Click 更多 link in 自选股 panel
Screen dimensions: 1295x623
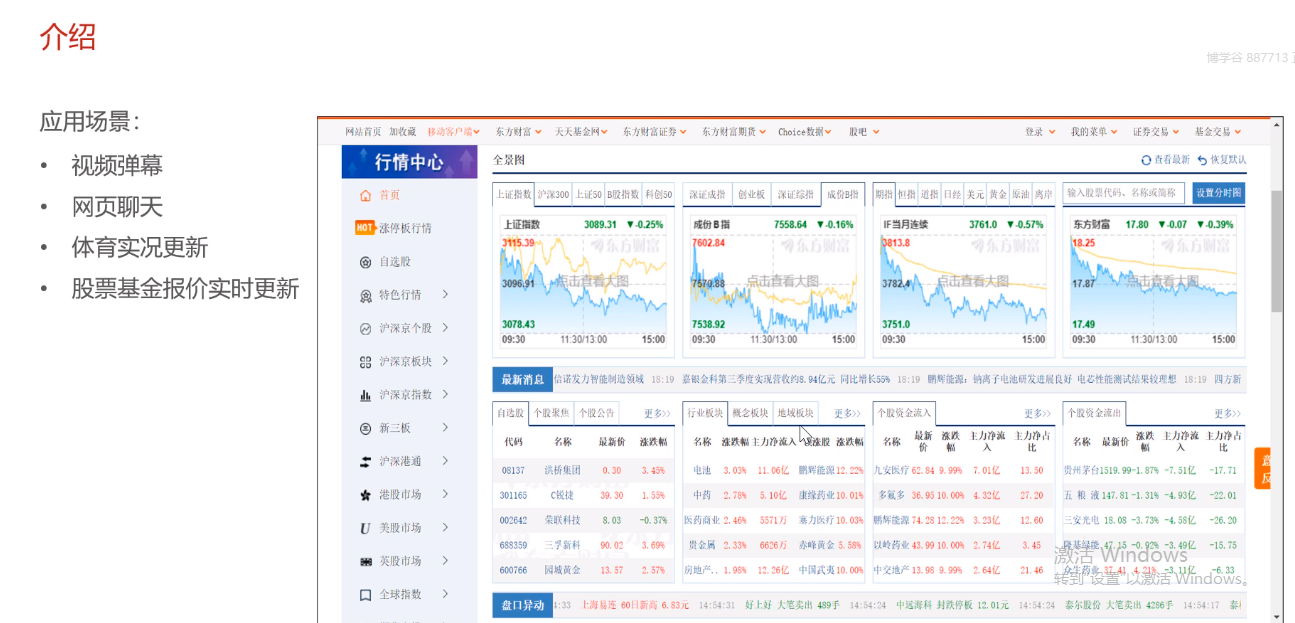[x=657, y=414]
